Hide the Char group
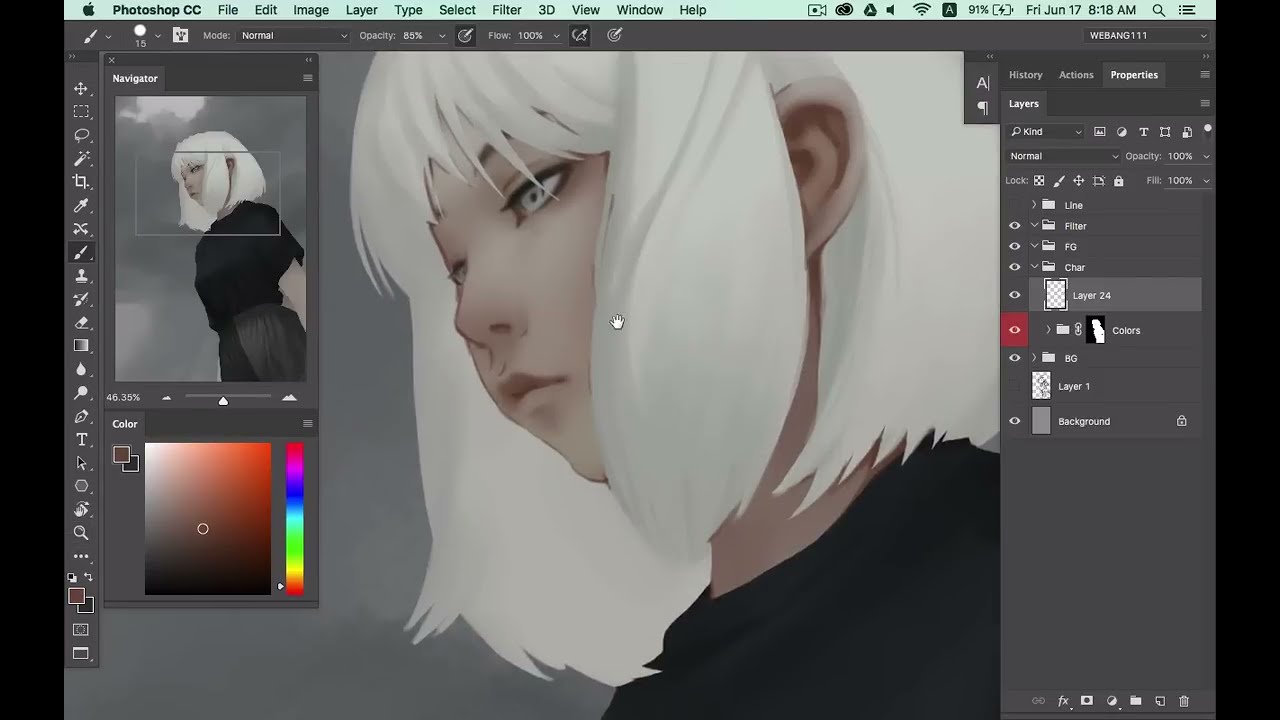This screenshot has width=1280, height=720. point(1014,267)
